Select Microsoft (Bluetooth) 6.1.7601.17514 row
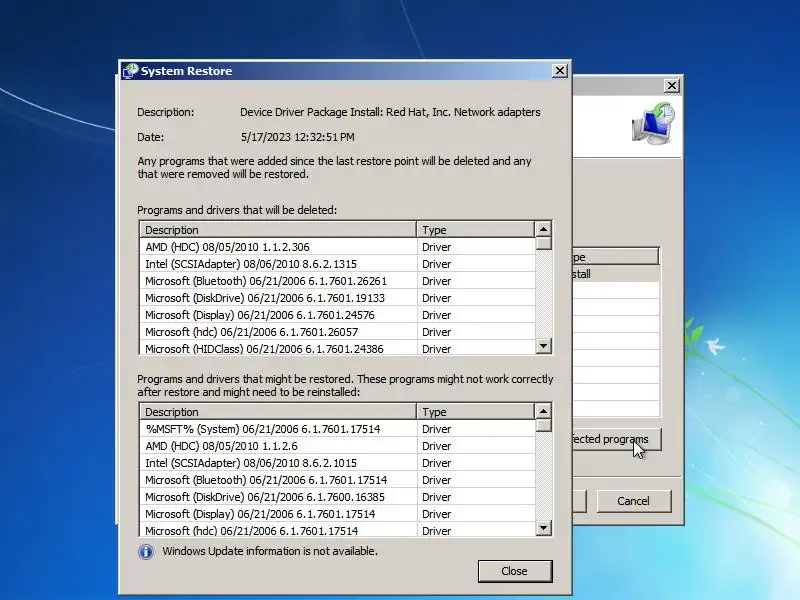This screenshot has height=600, width=800. click(337, 480)
